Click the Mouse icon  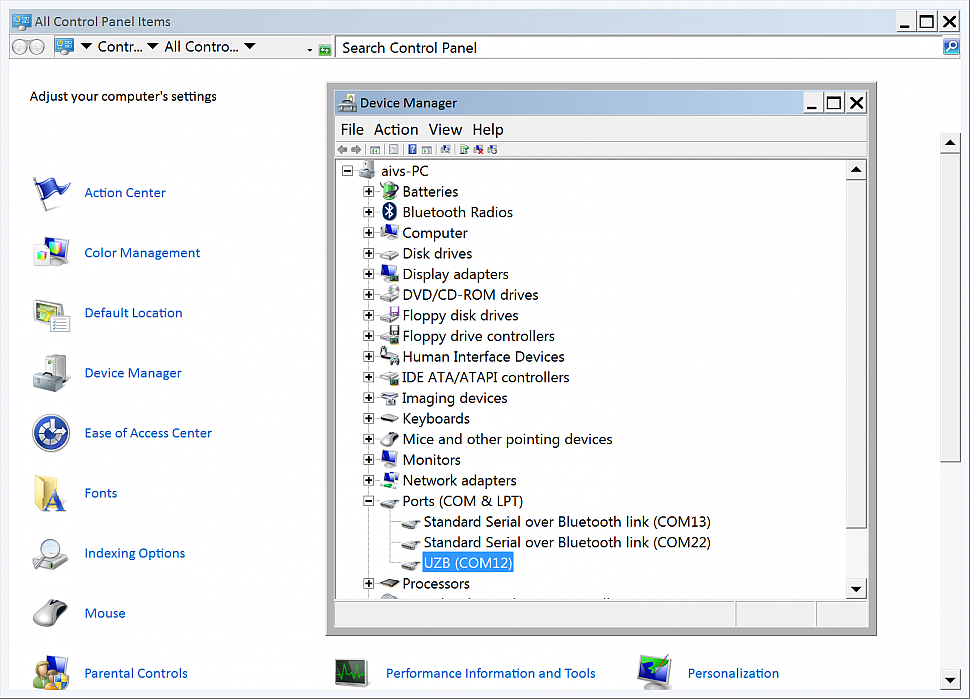click(51, 613)
